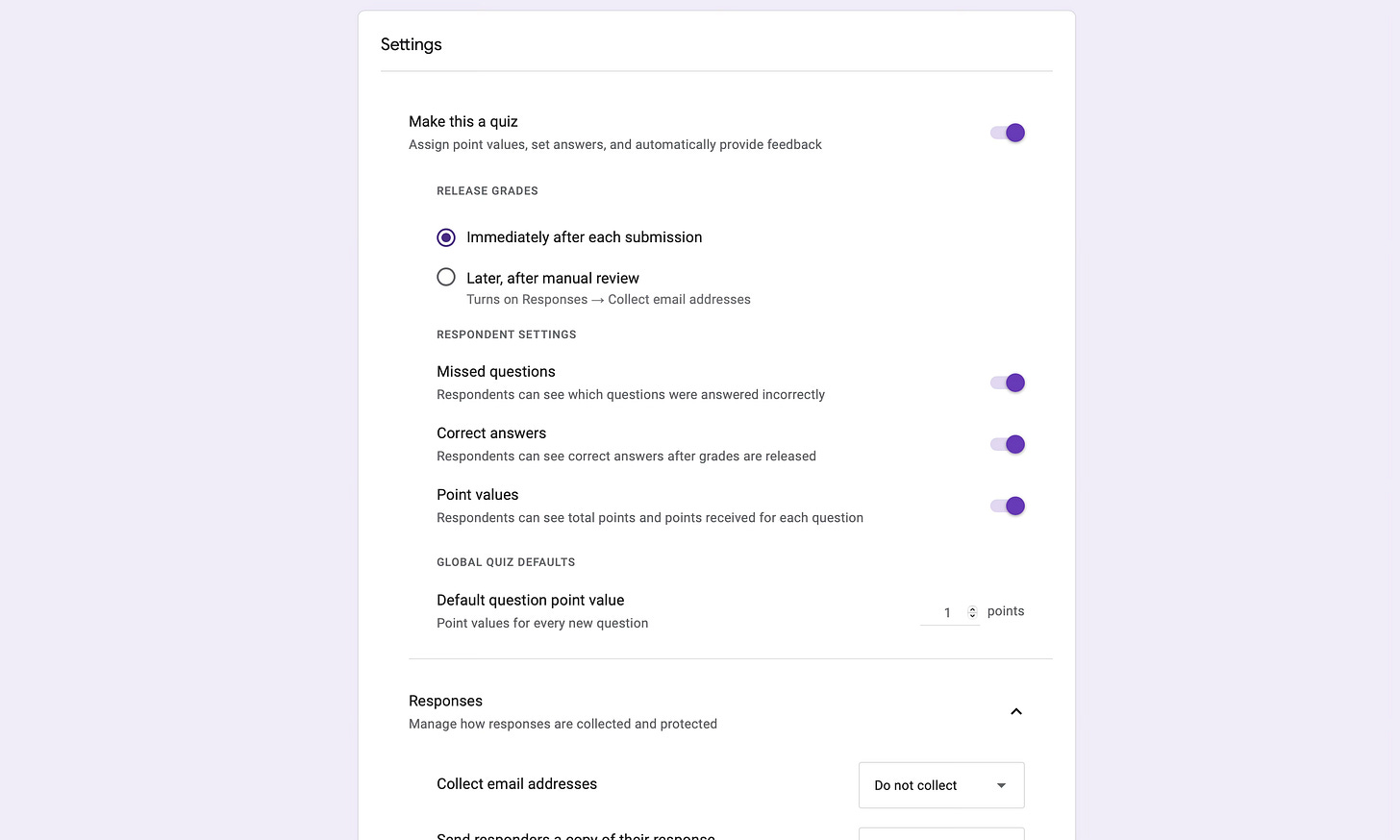The width and height of the screenshot is (1400, 840).
Task: Click the Make this a quiz label
Action: 463,121
